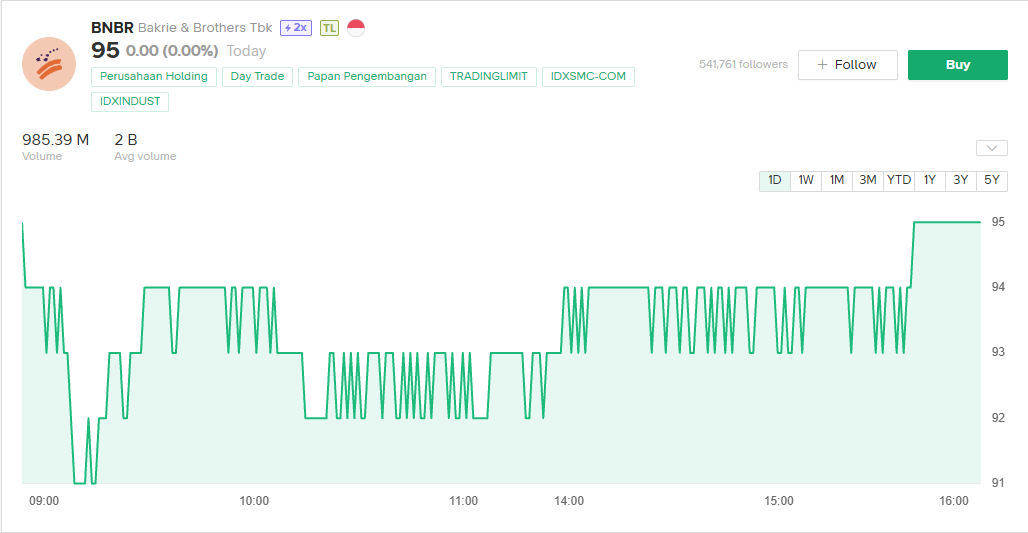Click the 93 price axis label
The image size is (1028, 533).
point(998,352)
